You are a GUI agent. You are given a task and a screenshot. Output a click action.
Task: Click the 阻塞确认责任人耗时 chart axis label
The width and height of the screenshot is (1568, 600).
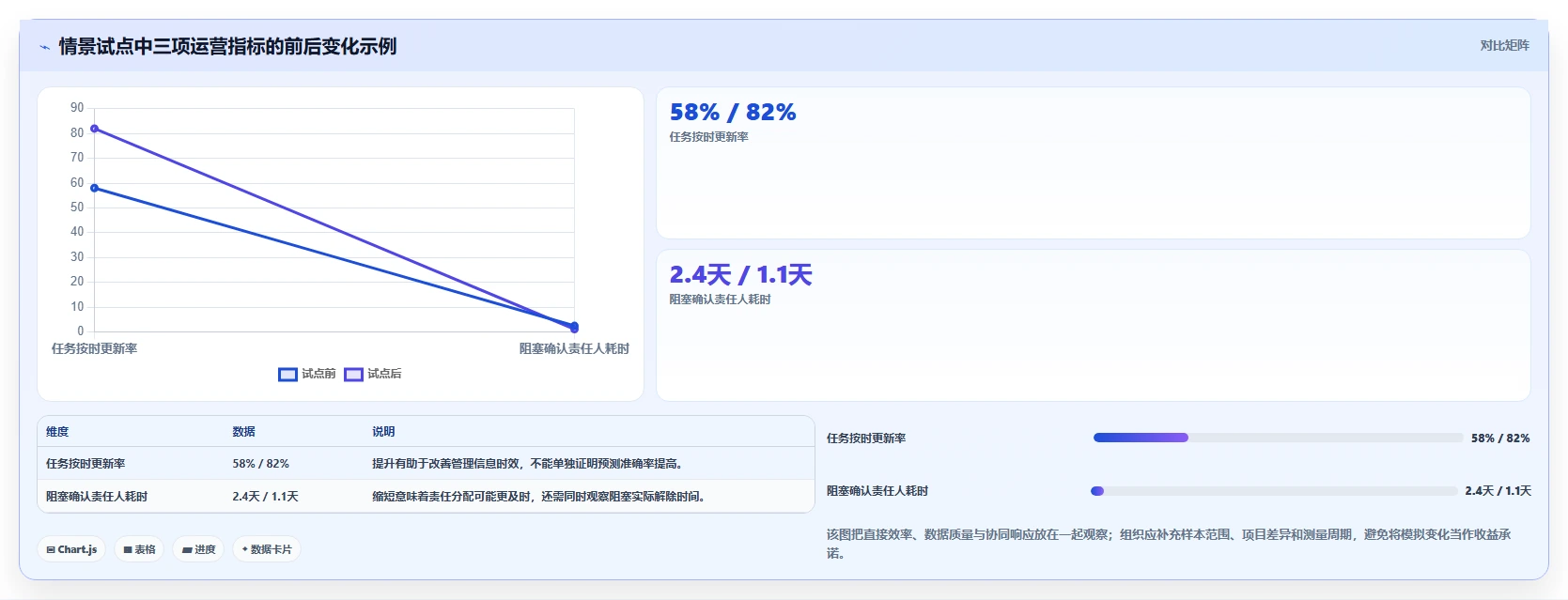[x=574, y=348]
